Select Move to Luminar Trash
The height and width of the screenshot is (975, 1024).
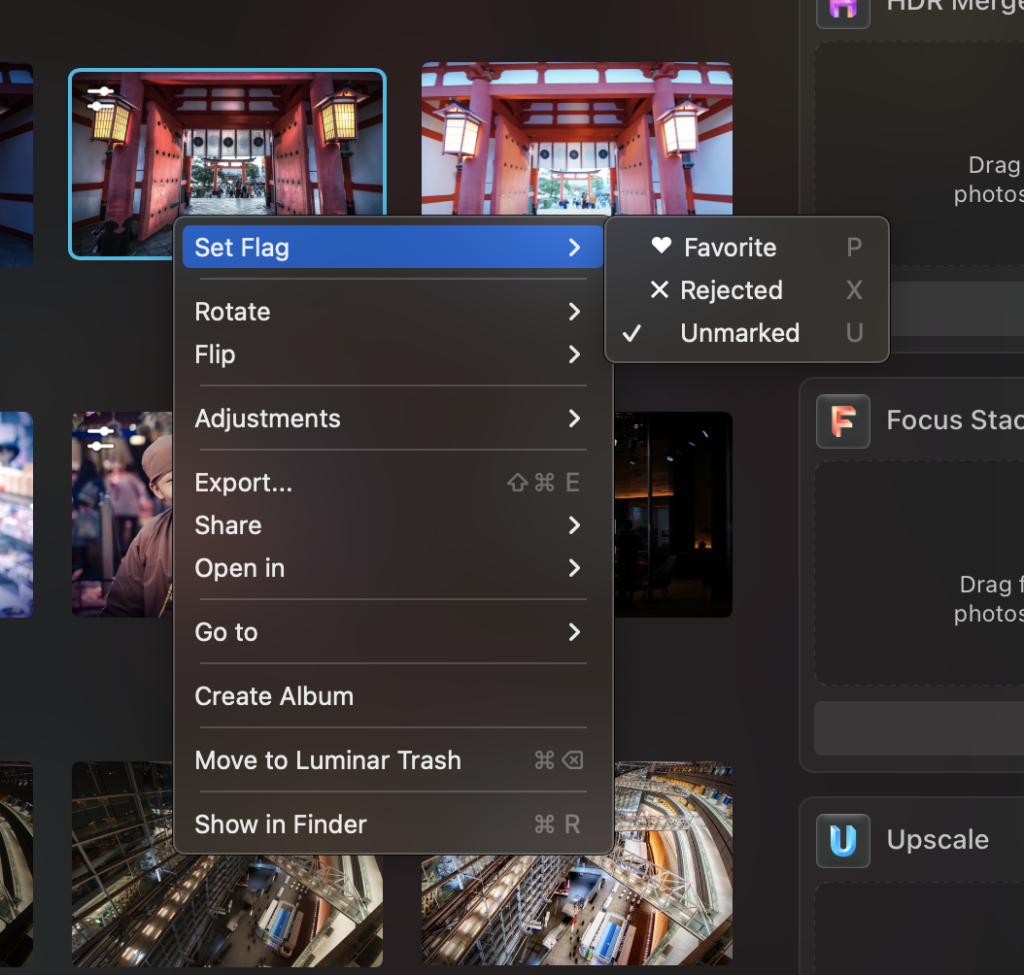392,760
